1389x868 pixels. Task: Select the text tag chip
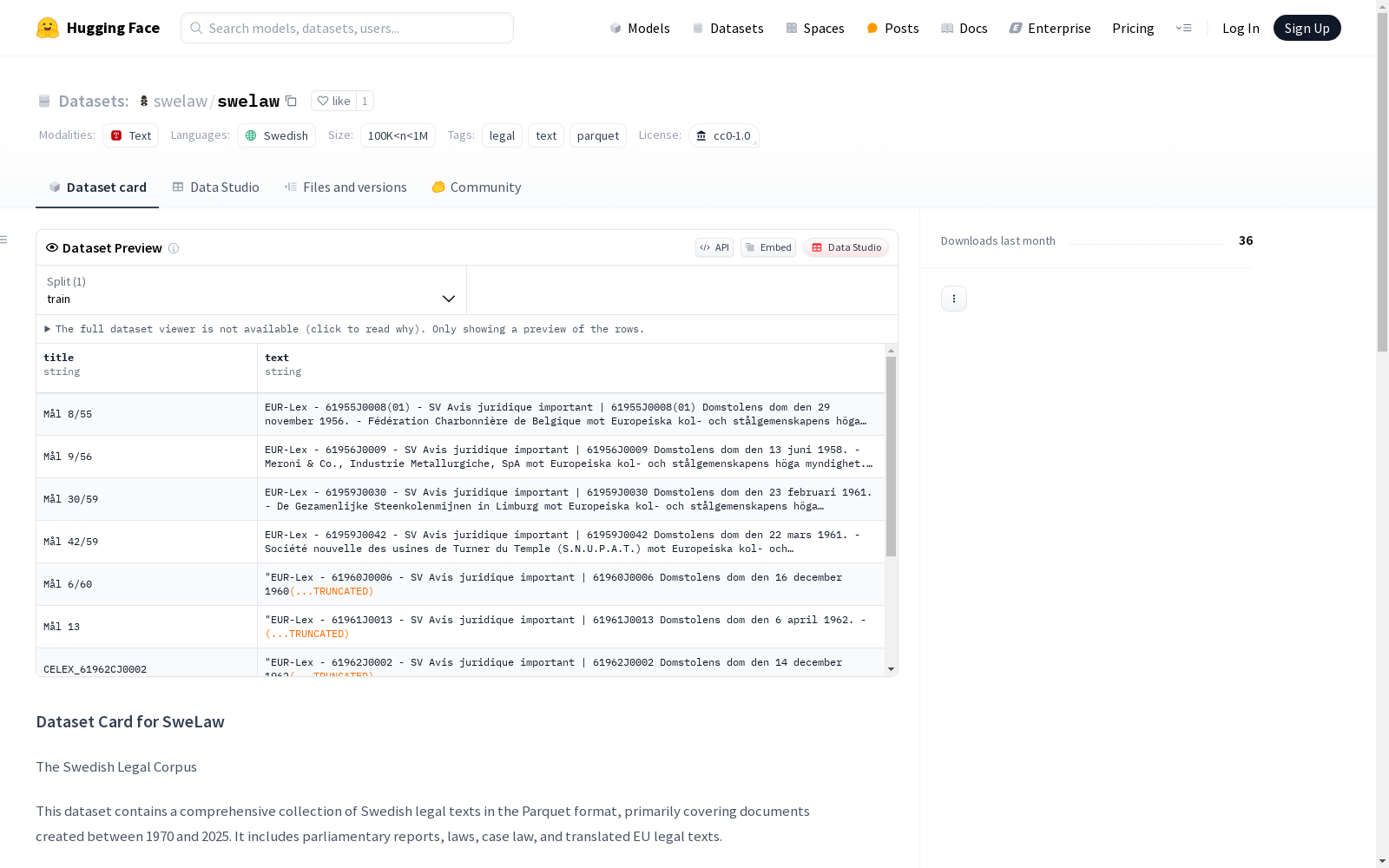point(546,135)
